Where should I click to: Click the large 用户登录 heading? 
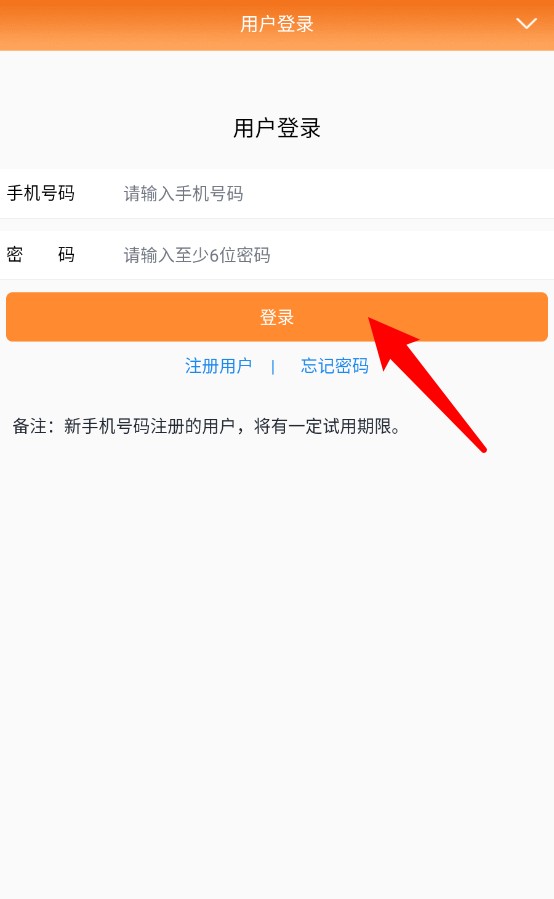(x=277, y=128)
